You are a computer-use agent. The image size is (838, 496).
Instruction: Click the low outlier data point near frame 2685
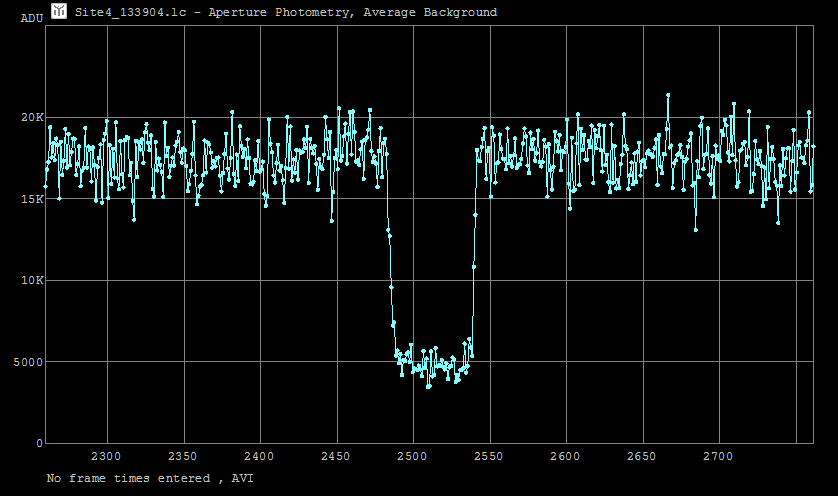tap(696, 230)
